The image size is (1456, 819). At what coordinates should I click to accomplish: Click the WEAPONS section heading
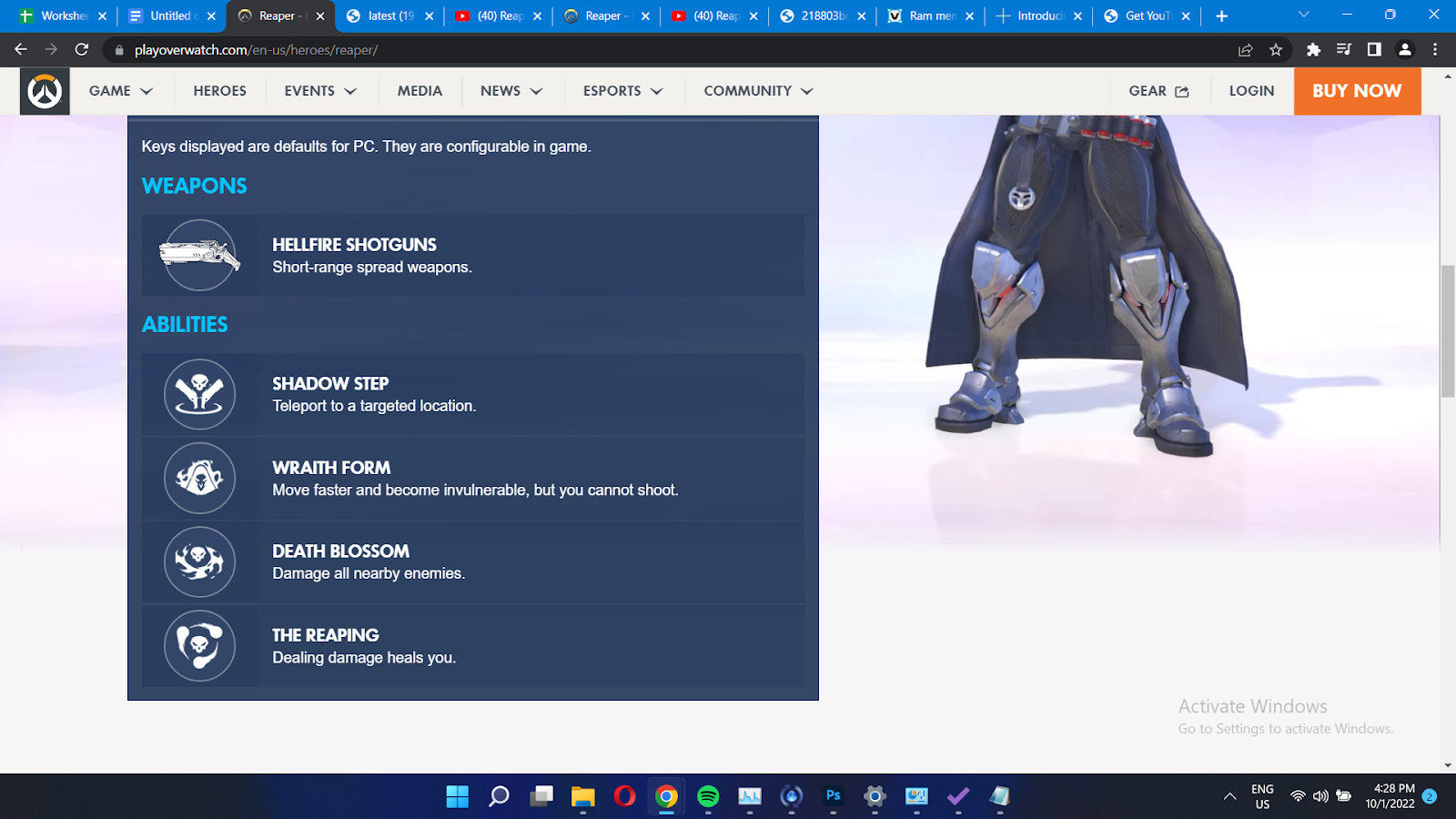(194, 186)
